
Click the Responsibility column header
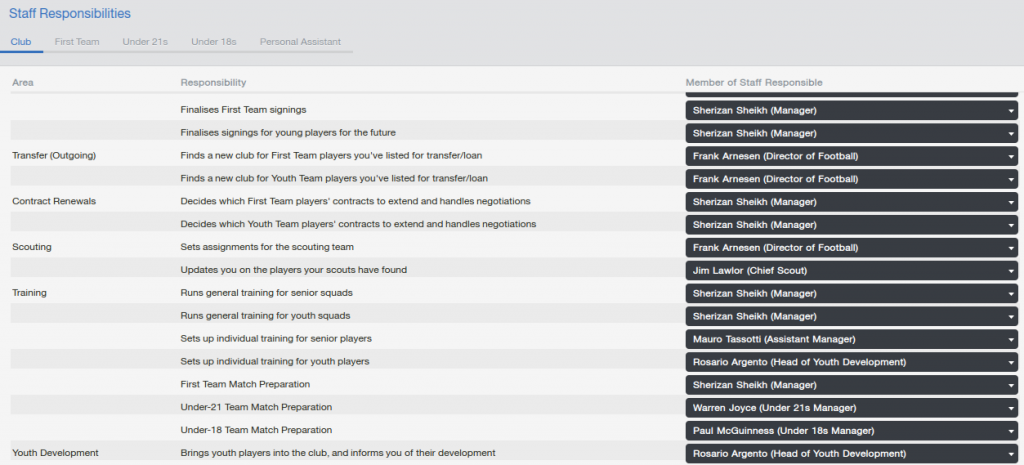click(x=213, y=82)
